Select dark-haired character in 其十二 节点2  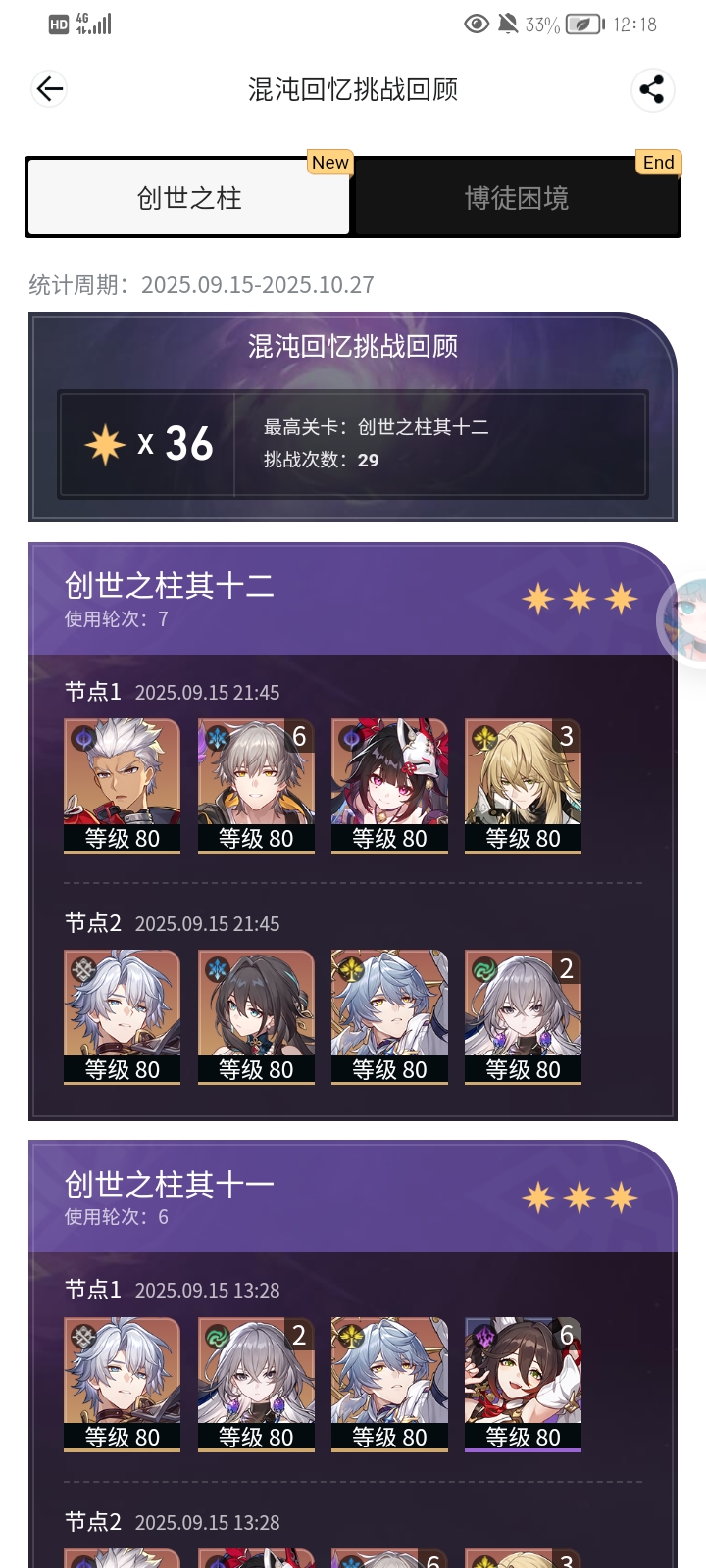(256, 1017)
